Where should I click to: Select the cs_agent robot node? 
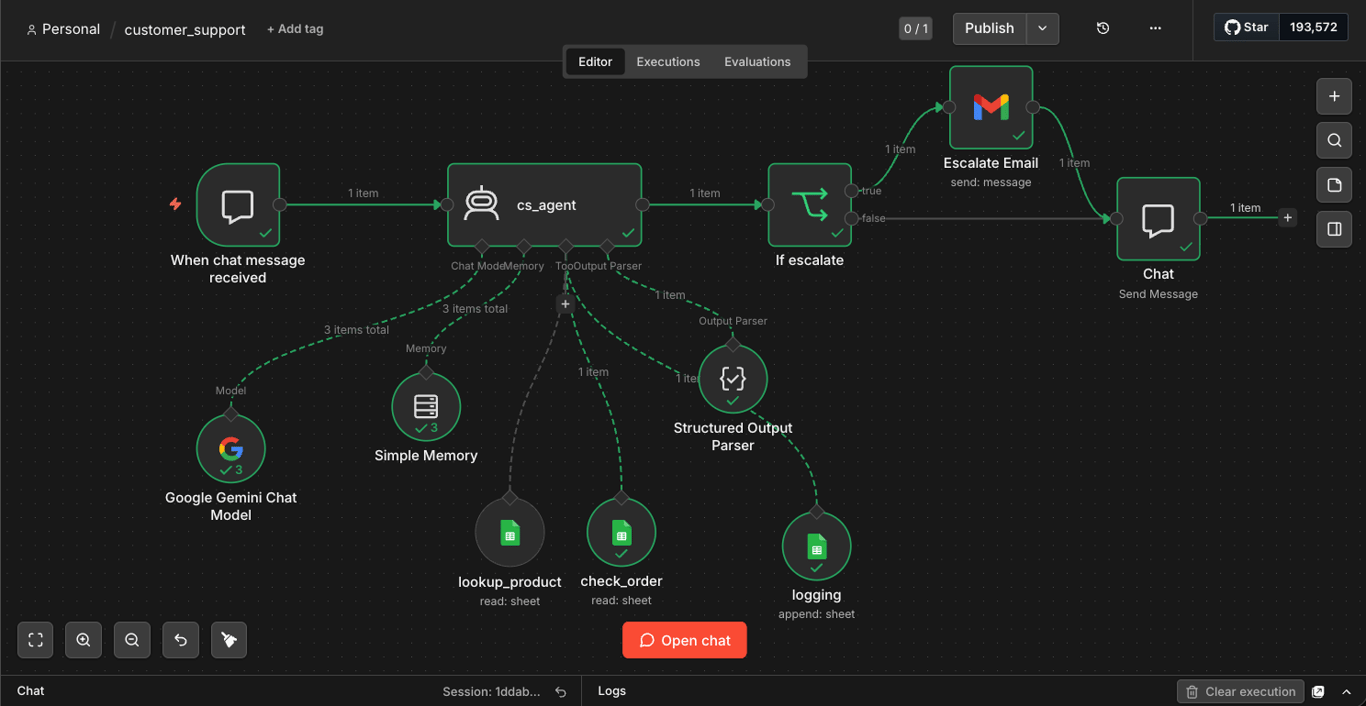544,205
